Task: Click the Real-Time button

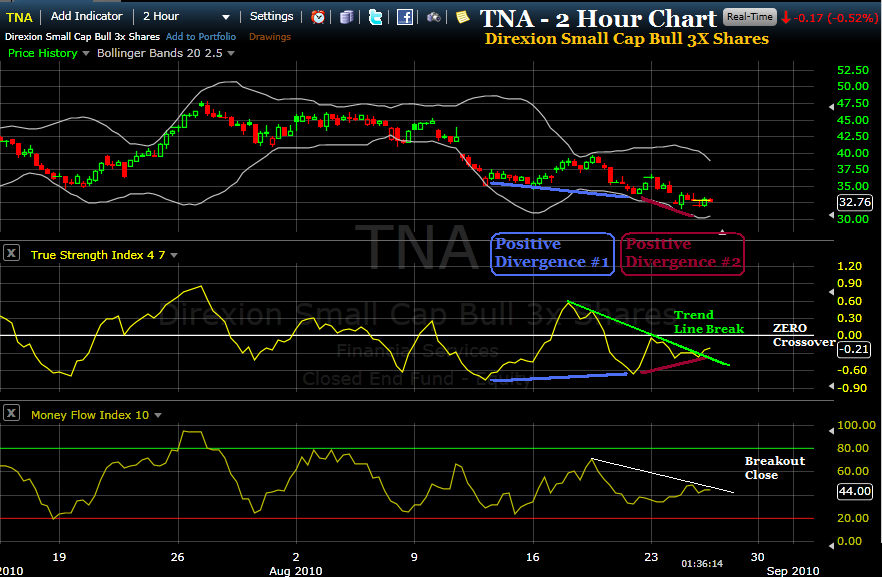Action: click(x=749, y=17)
